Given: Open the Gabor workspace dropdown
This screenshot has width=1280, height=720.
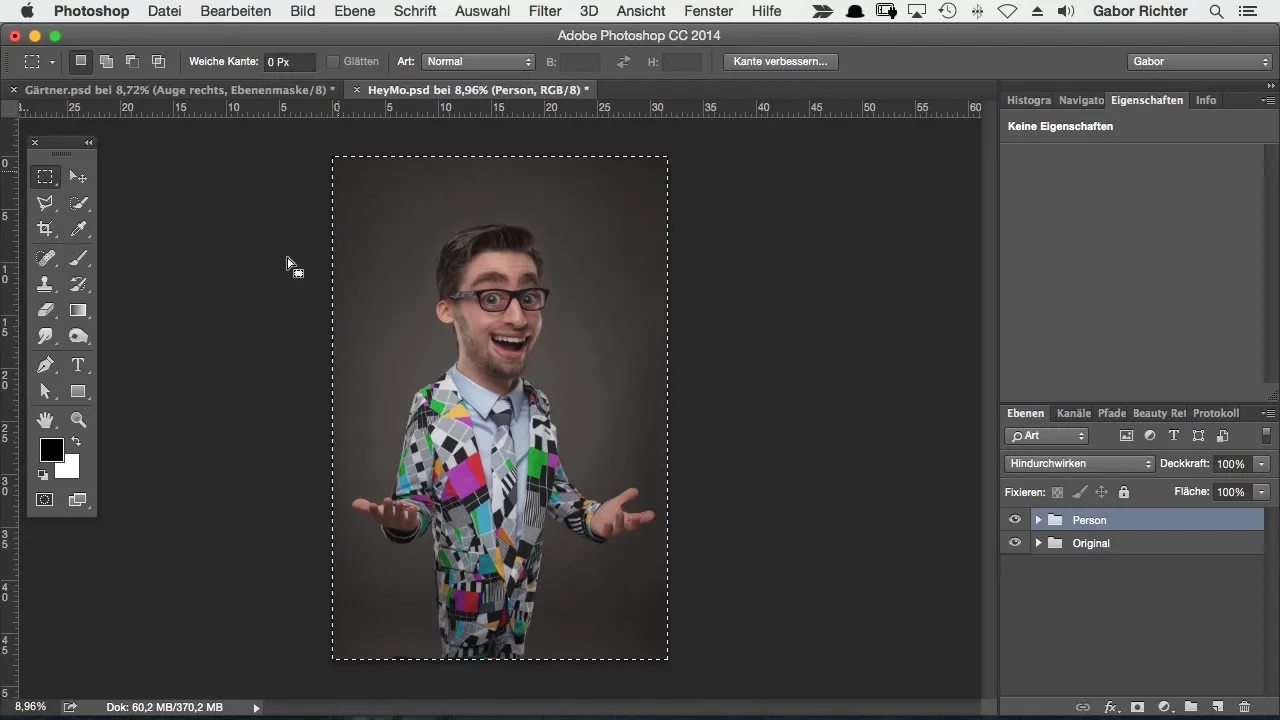Looking at the screenshot, I should (x=1199, y=62).
